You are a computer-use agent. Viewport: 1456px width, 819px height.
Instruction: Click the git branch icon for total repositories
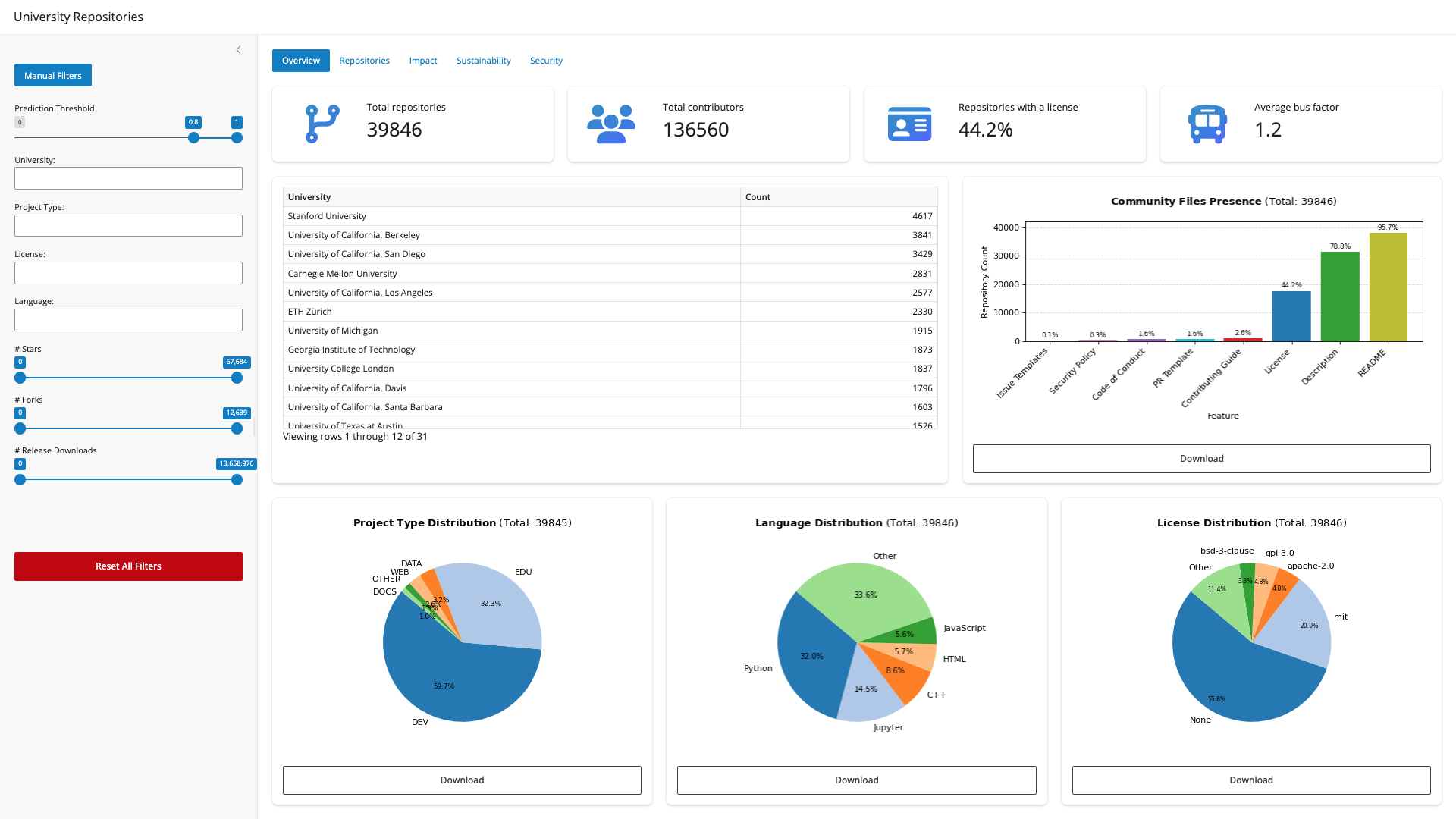coord(322,124)
